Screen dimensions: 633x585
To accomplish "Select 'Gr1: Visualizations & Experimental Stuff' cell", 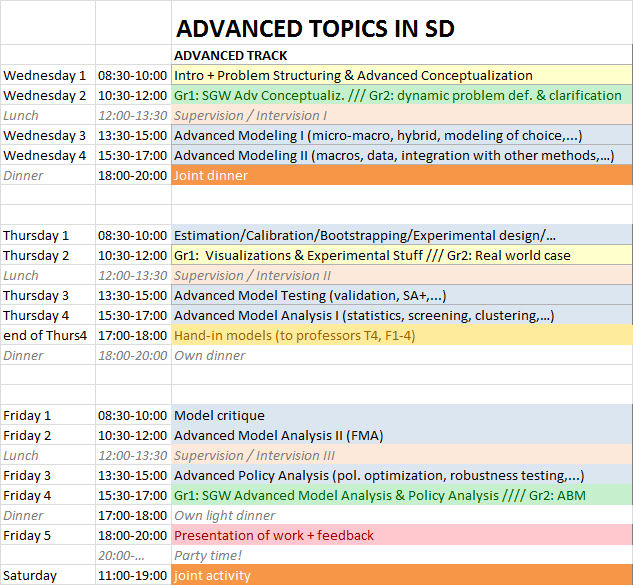I will 402,255.
